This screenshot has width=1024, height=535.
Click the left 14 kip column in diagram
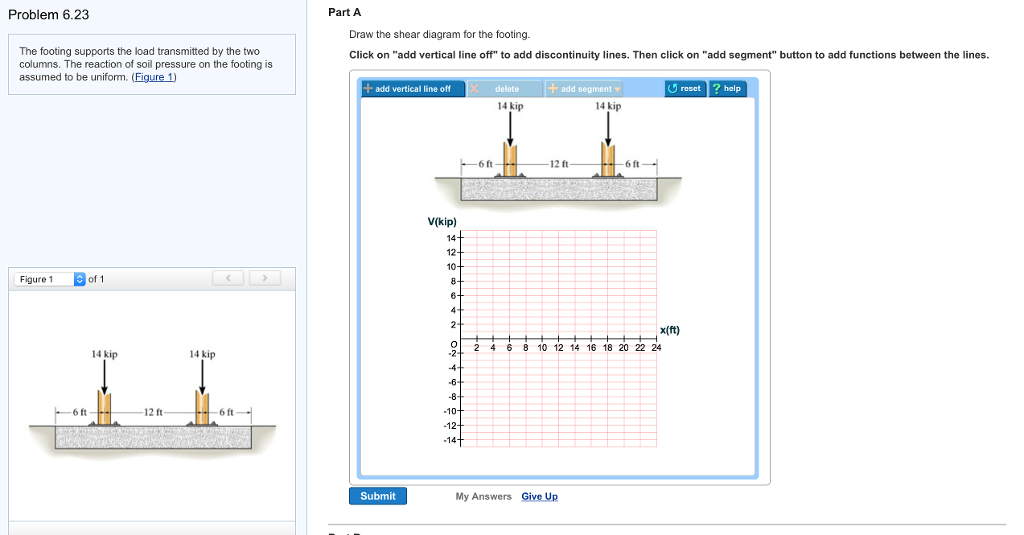coord(510,158)
